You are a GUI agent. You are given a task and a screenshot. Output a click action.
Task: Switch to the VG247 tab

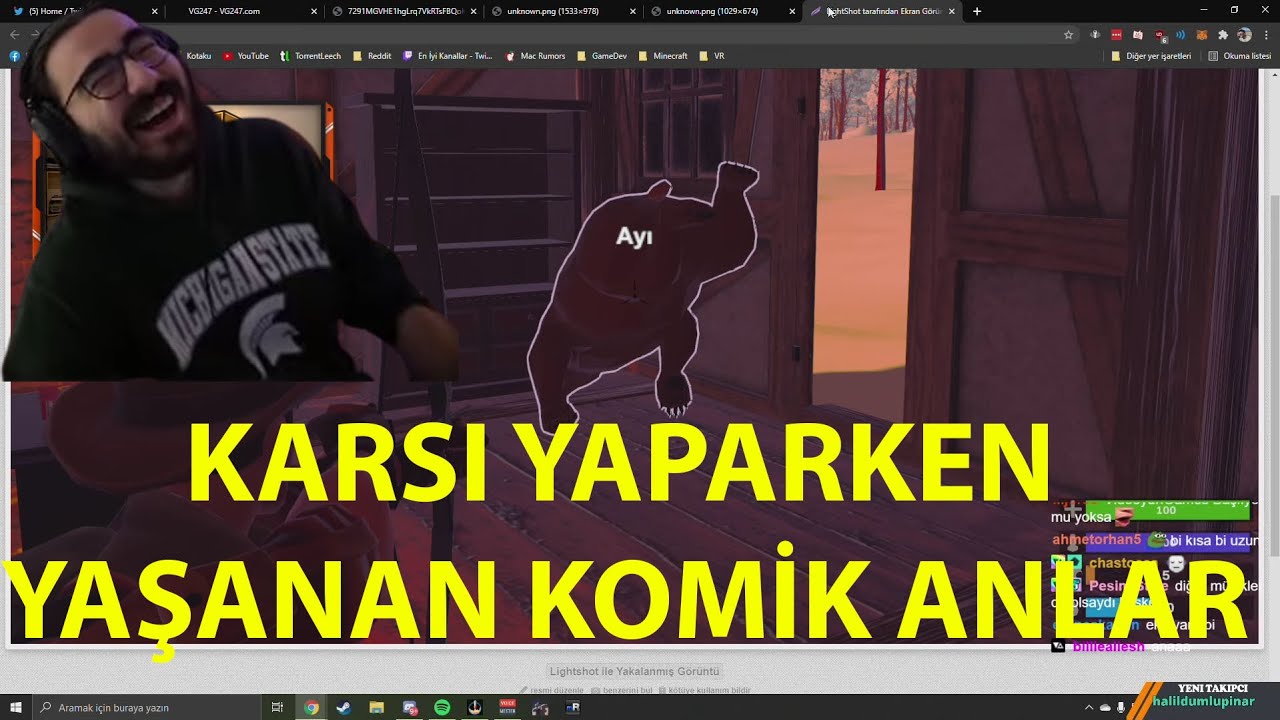point(246,11)
